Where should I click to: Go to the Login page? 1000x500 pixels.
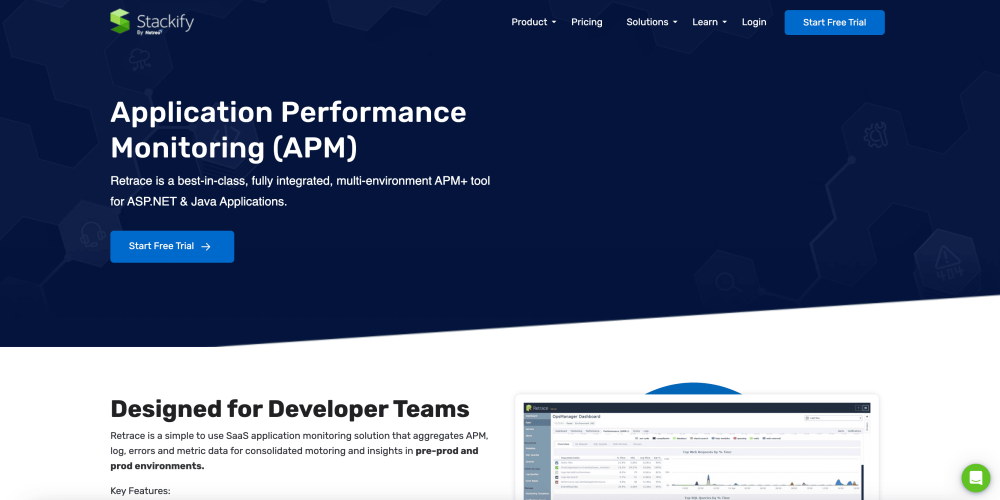coord(754,22)
